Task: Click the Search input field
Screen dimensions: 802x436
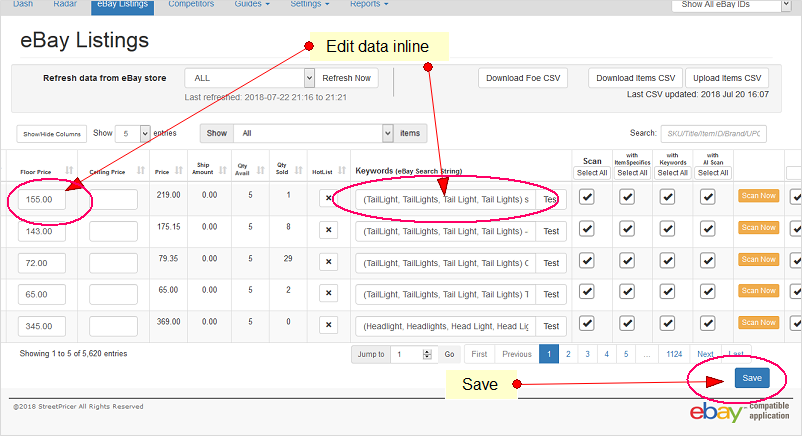Action: click(712, 133)
